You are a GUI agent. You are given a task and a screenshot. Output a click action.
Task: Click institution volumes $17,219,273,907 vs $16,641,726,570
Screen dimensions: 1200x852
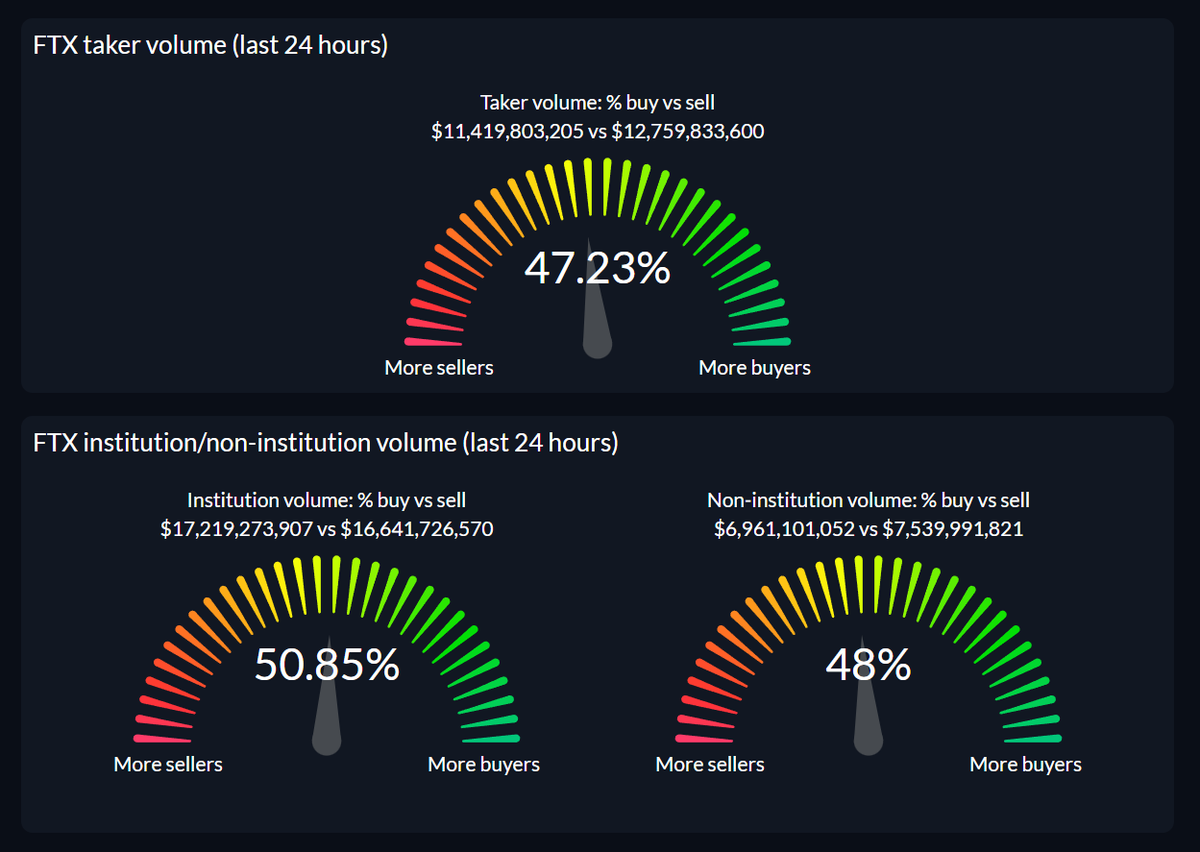coord(327,529)
